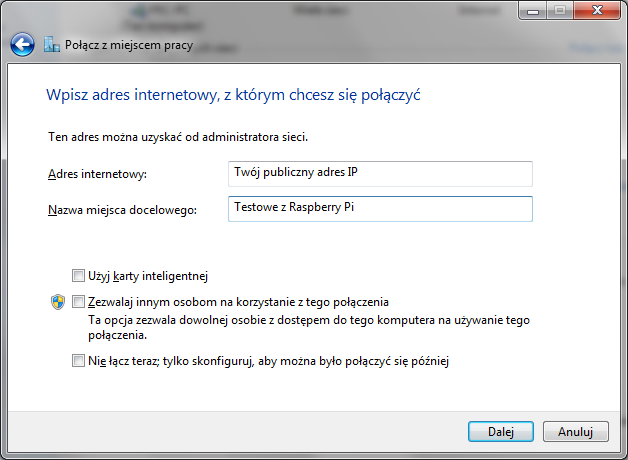Image resolution: width=628 pixels, height=460 pixels.
Task: Click the Adres internetowy label
Action: (x=98, y=174)
